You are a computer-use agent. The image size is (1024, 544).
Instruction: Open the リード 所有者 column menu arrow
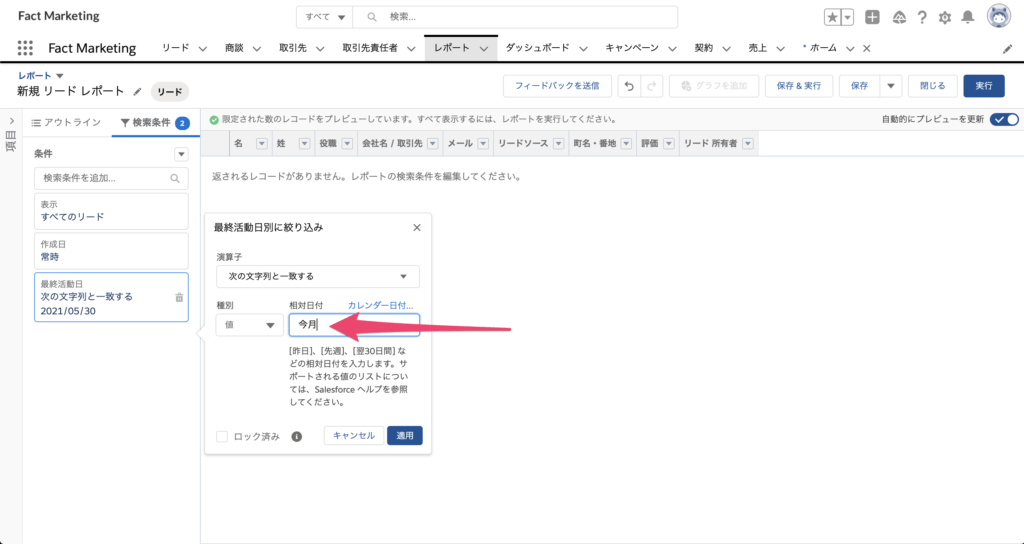(747, 144)
